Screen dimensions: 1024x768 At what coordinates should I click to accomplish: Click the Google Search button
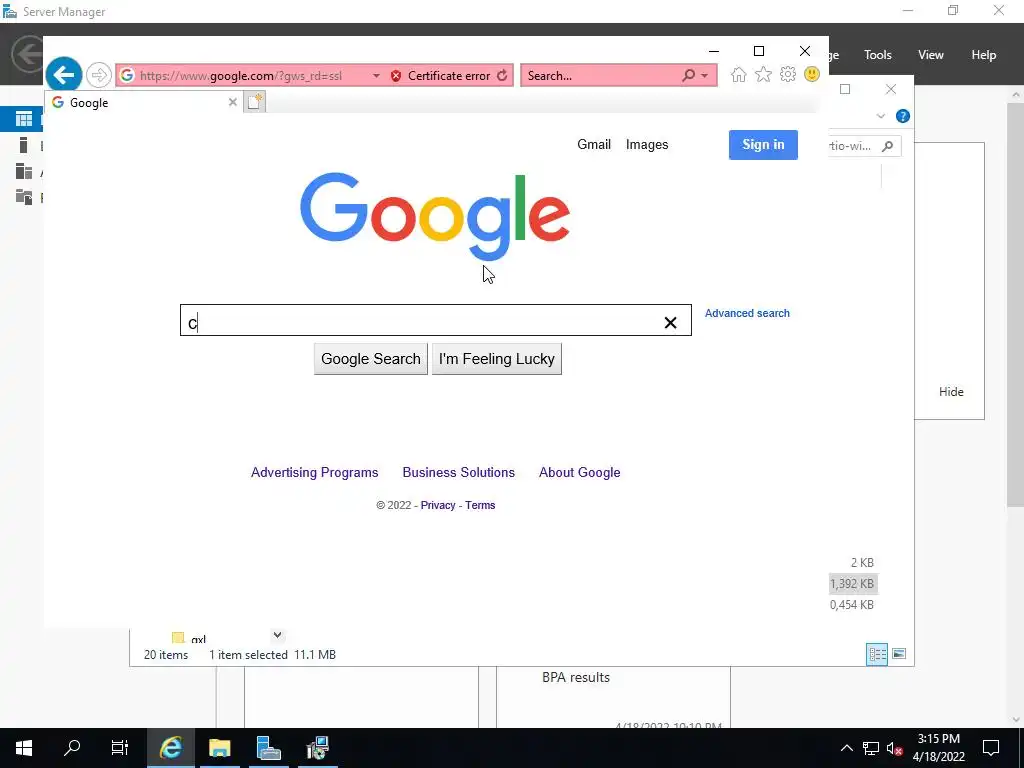point(370,359)
